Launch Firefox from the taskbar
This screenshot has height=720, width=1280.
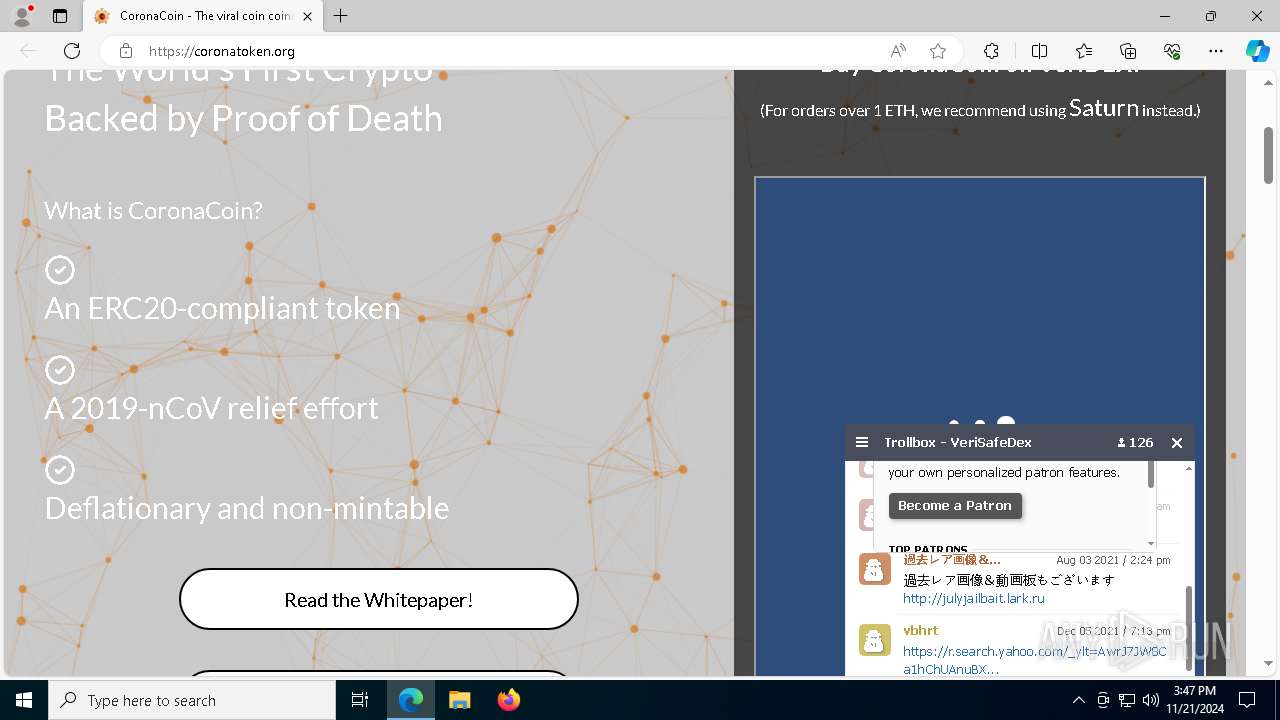pos(508,700)
